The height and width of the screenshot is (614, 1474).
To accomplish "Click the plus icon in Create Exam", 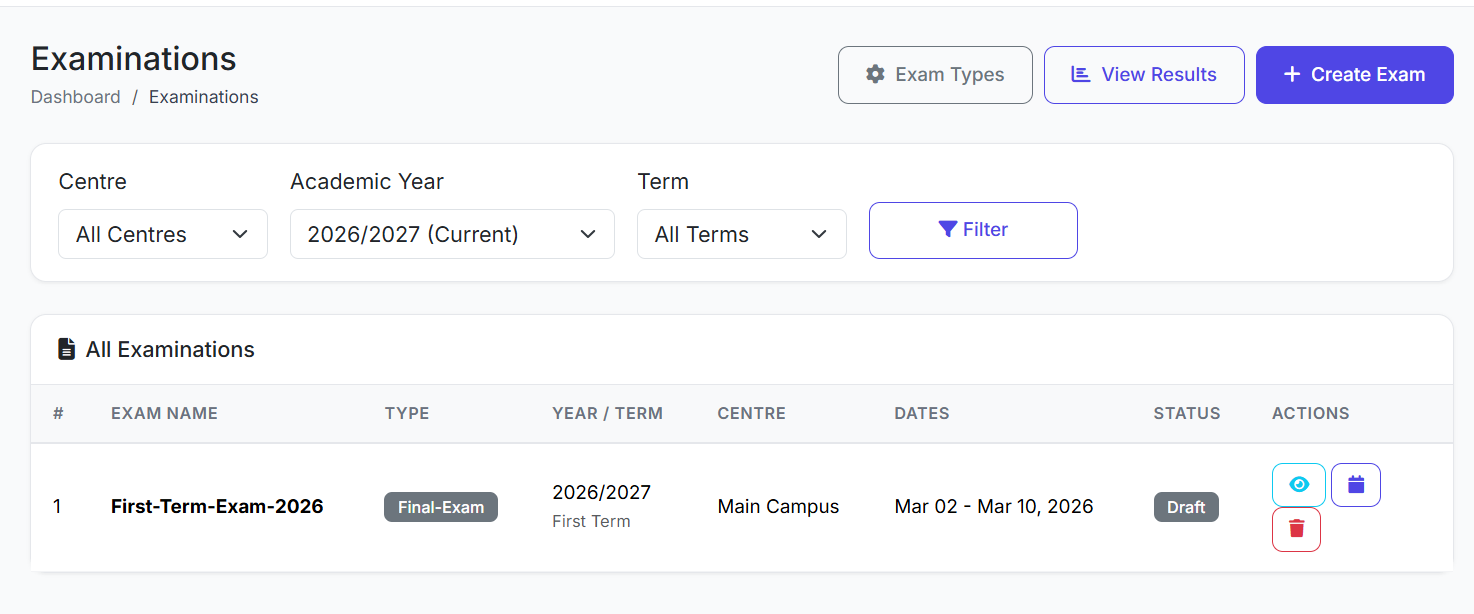I will tap(1291, 74).
